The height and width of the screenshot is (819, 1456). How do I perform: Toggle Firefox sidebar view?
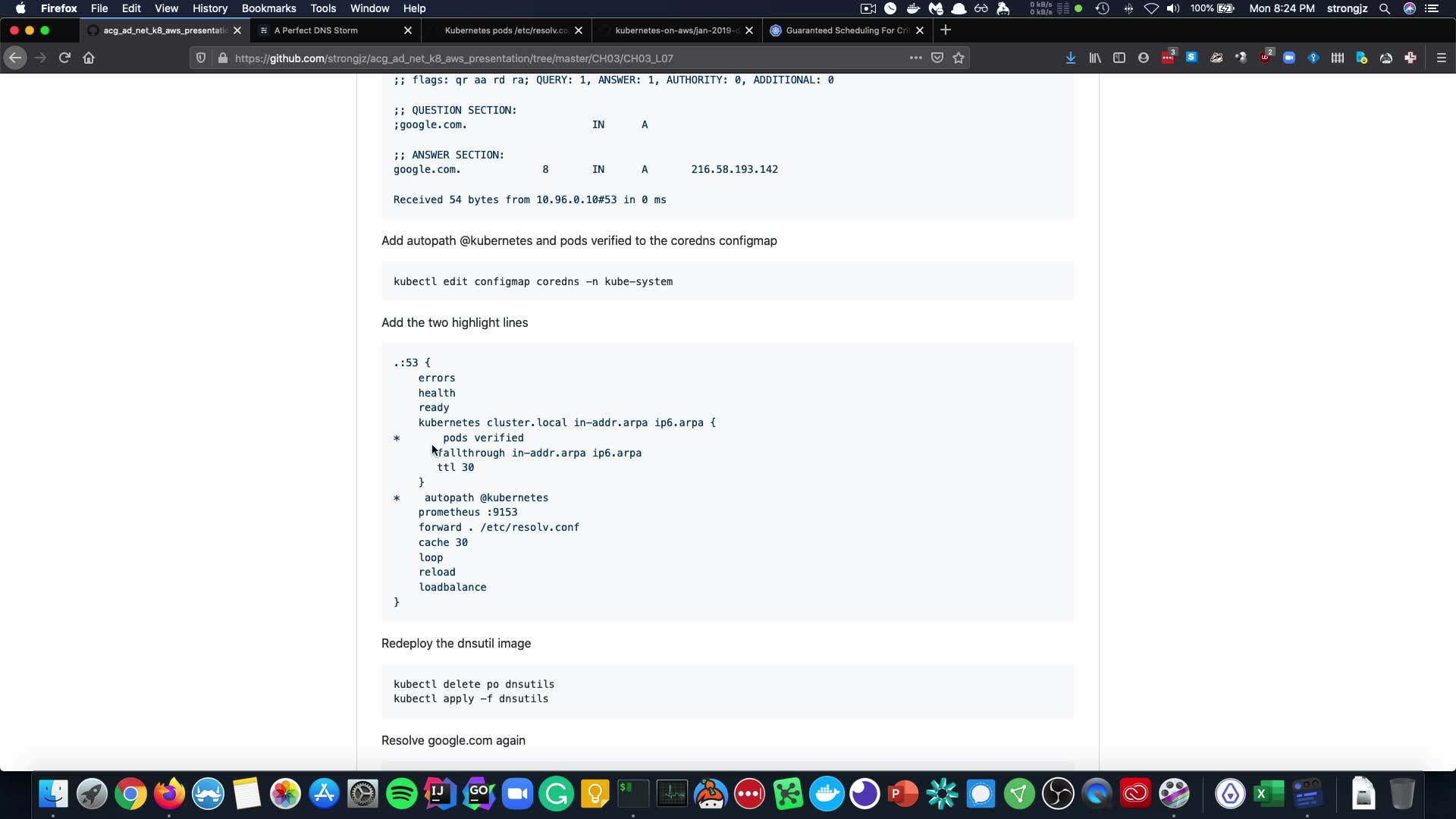click(x=1119, y=58)
